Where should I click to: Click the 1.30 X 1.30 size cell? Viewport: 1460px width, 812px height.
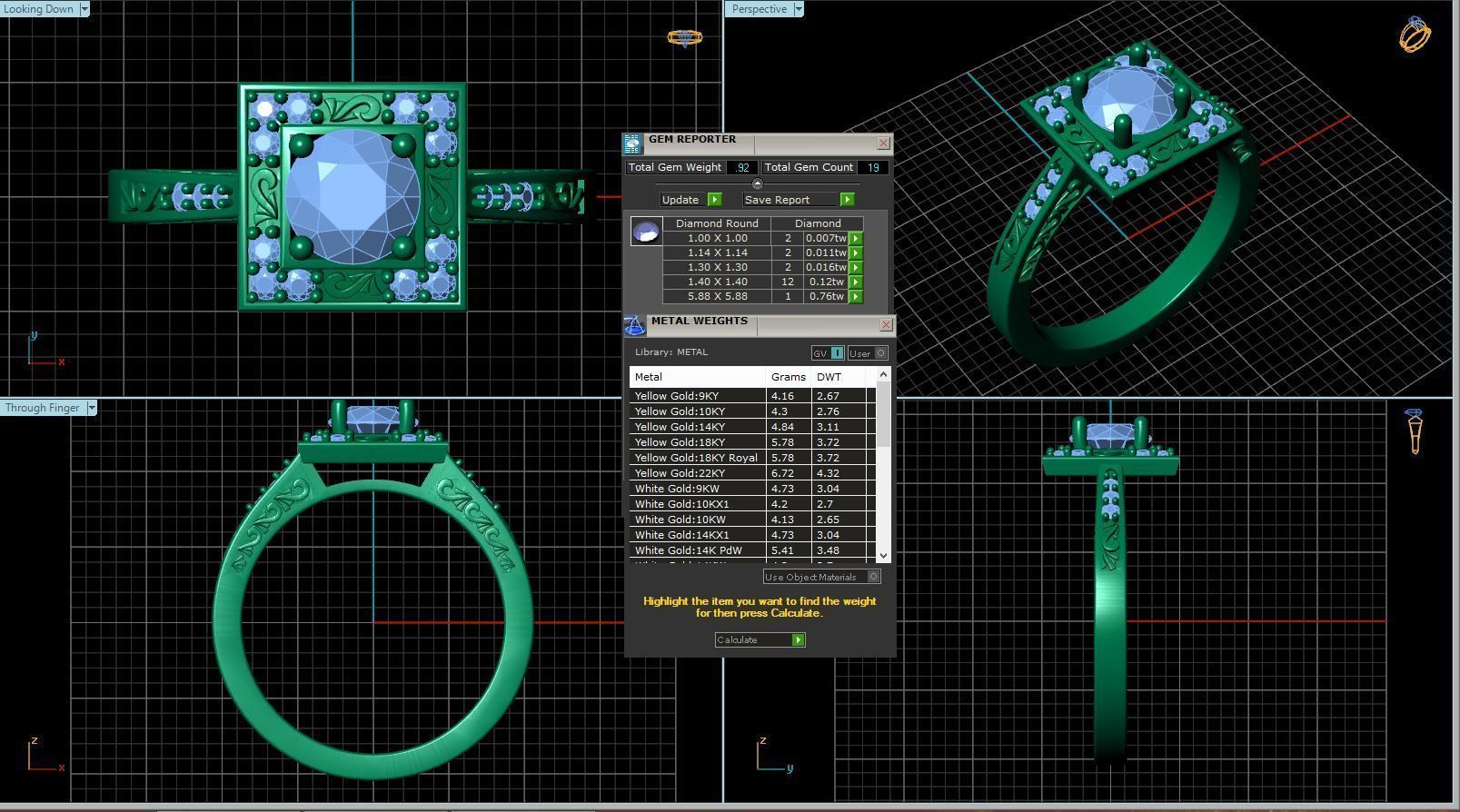coord(717,268)
